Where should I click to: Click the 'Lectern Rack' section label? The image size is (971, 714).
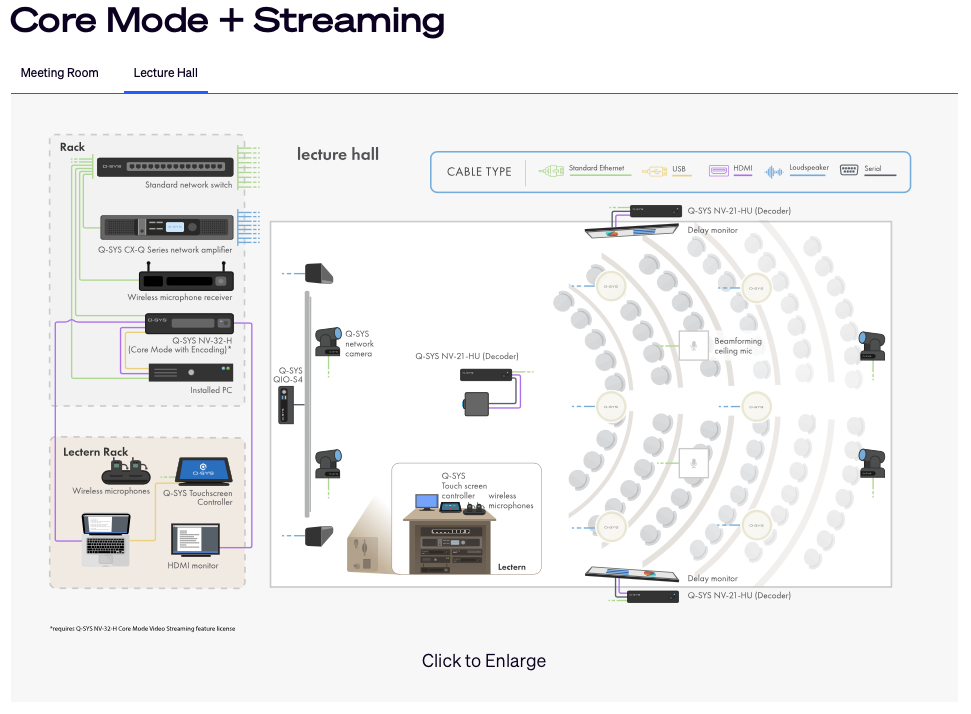[96, 452]
